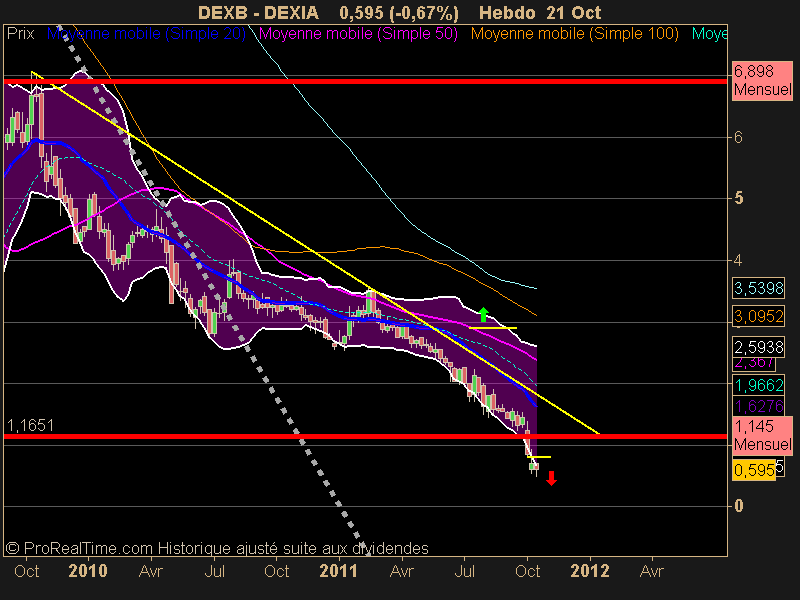
Task: Select Moyenne mobile (Simple 100) legend
Action: coord(574,34)
